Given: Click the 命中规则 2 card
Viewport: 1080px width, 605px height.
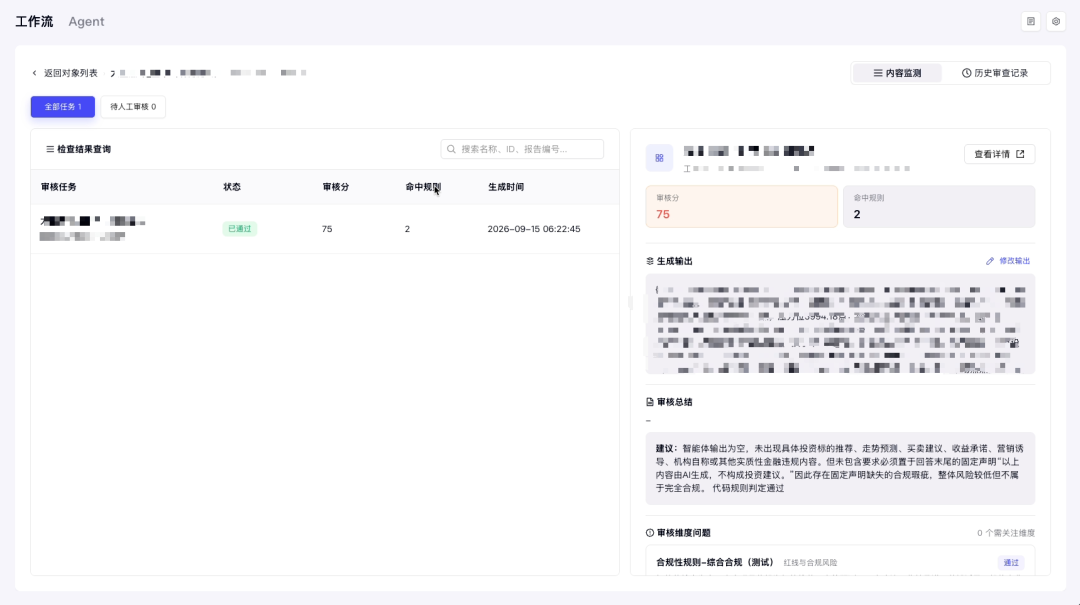Looking at the screenshot, I should pos(939,207).
